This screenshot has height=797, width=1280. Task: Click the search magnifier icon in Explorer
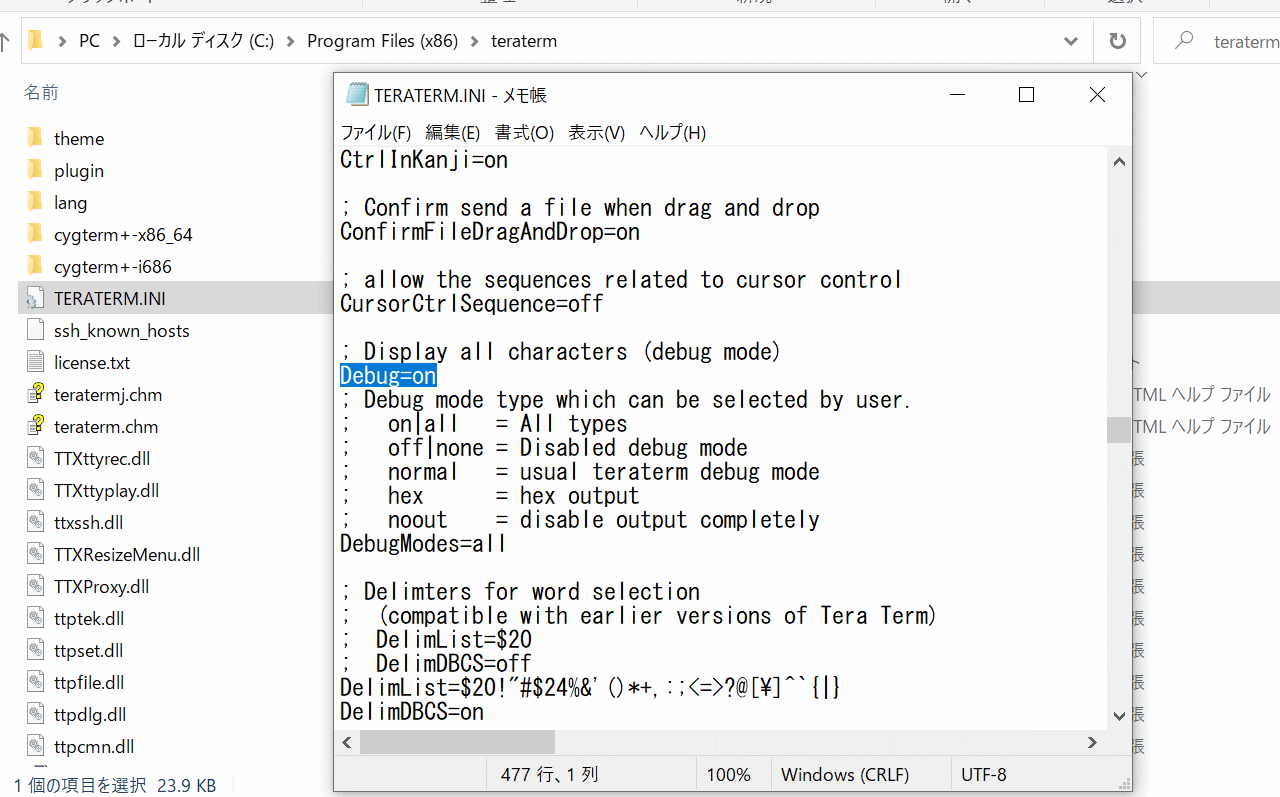pyautogui.click(x=1185, y=41)
